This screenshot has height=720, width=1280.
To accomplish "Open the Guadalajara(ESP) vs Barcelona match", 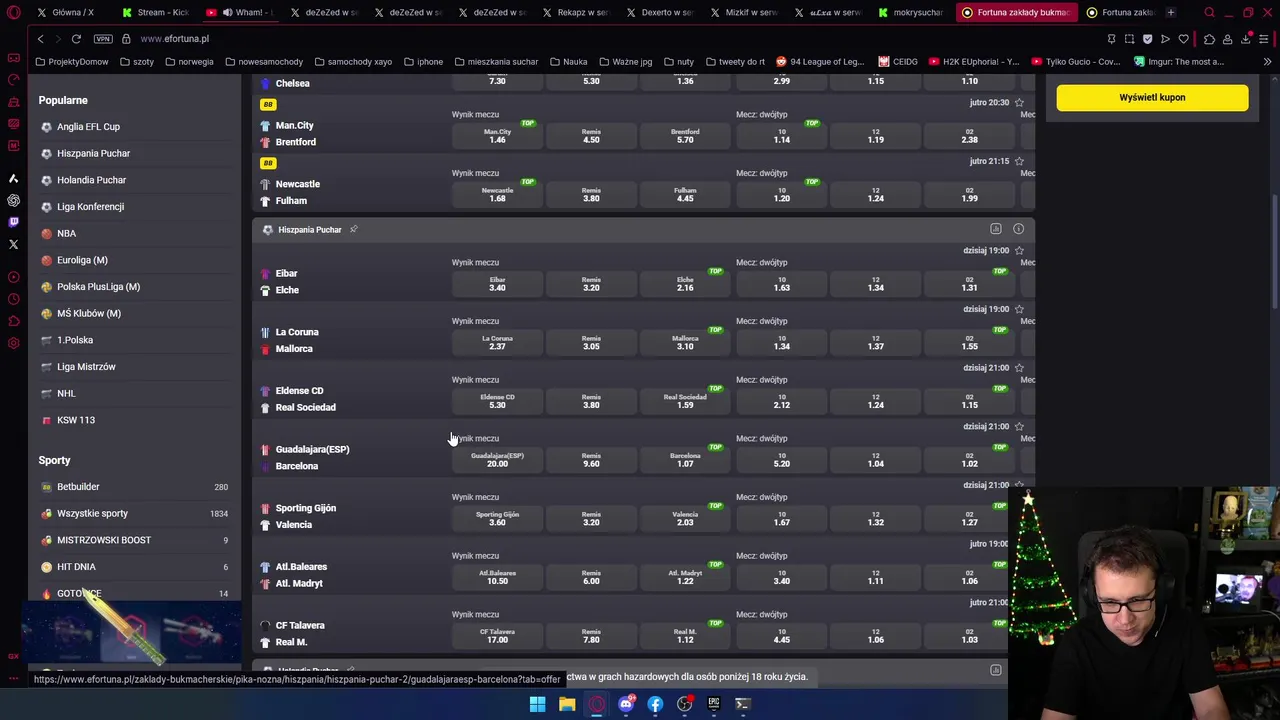I will [312, 458].
